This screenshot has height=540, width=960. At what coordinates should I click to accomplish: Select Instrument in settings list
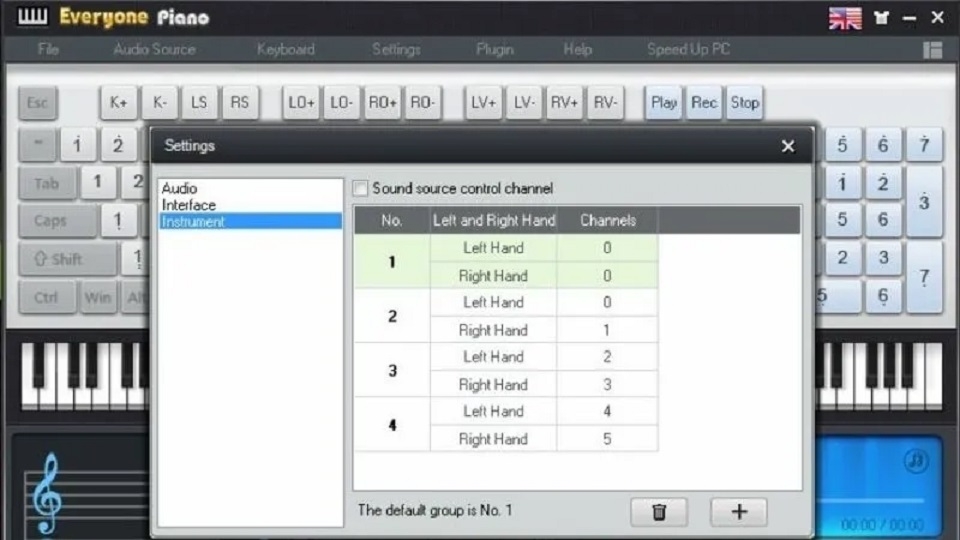250,221
